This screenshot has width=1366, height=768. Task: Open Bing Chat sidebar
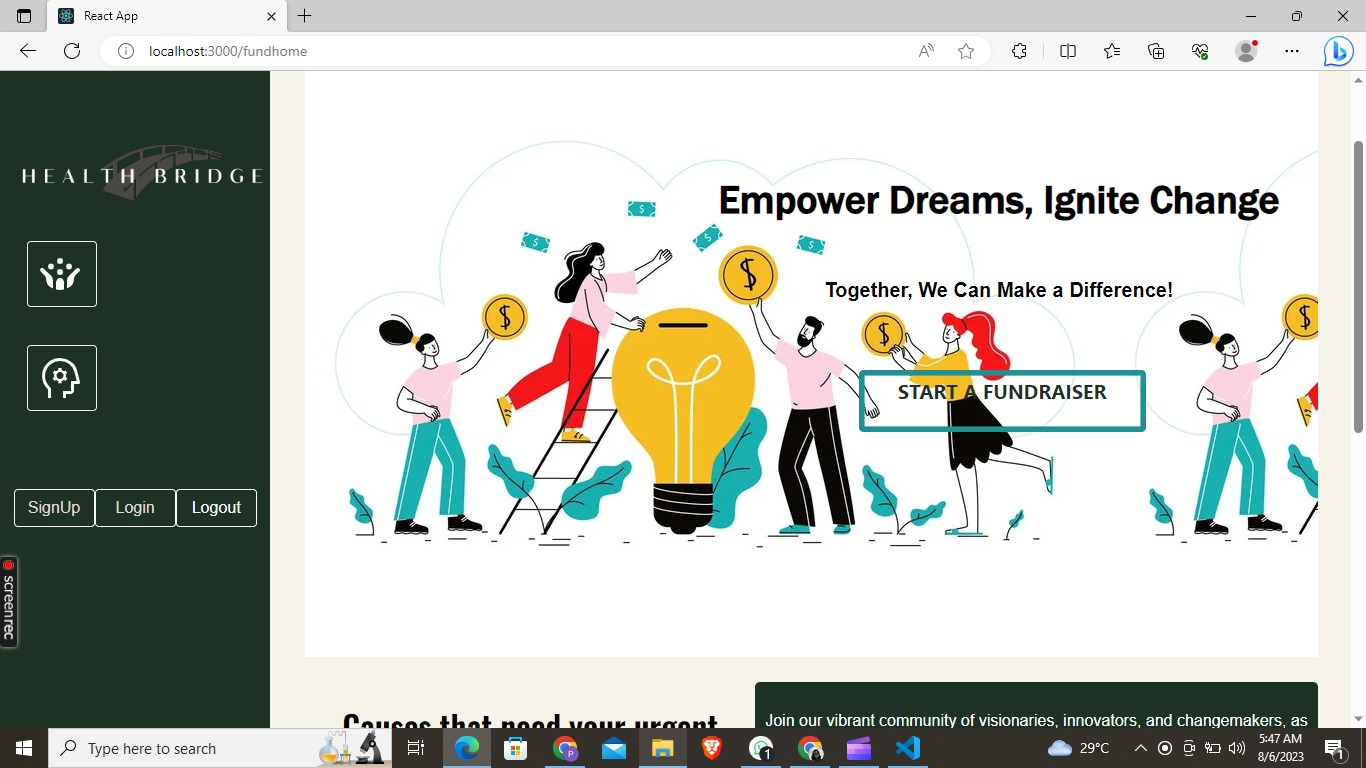1338,51
